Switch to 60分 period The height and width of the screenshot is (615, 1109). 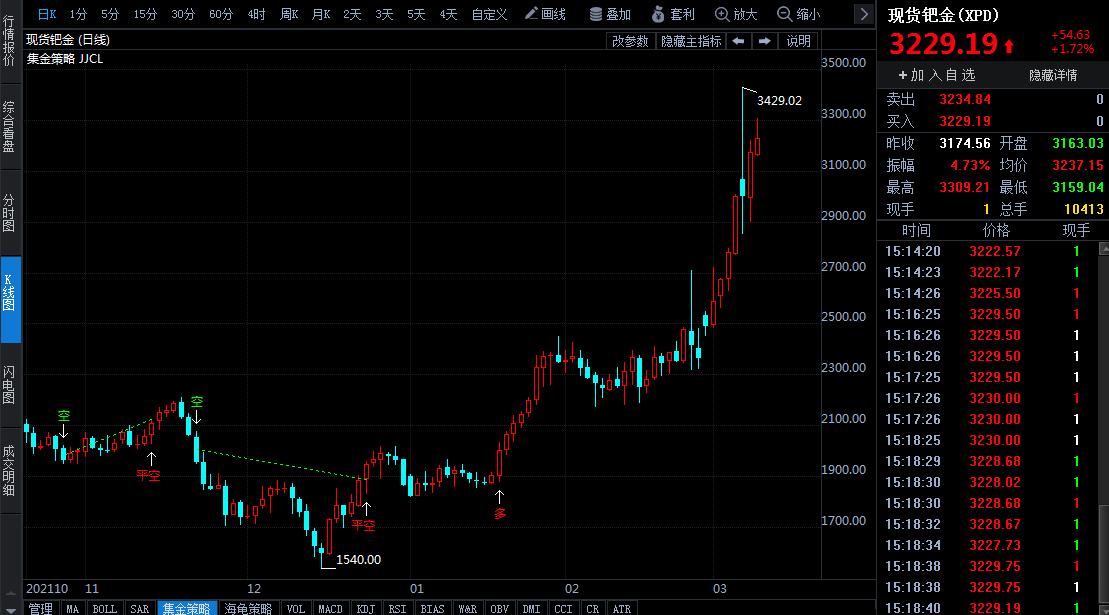pyautogui.click(x=221, y=14)
